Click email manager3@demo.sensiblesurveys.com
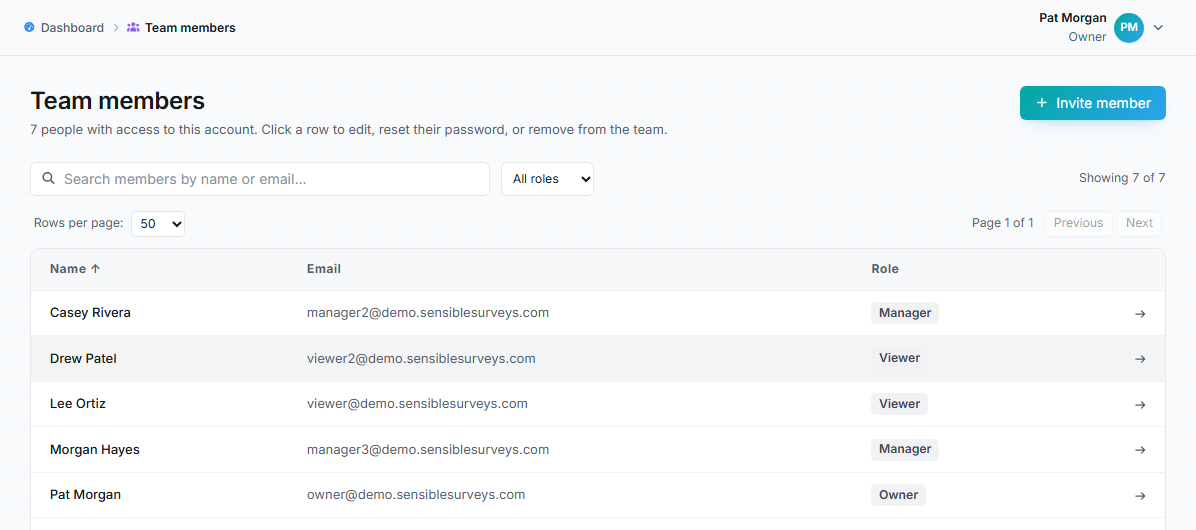This screenshot has height=530, width=1196. 428,449
